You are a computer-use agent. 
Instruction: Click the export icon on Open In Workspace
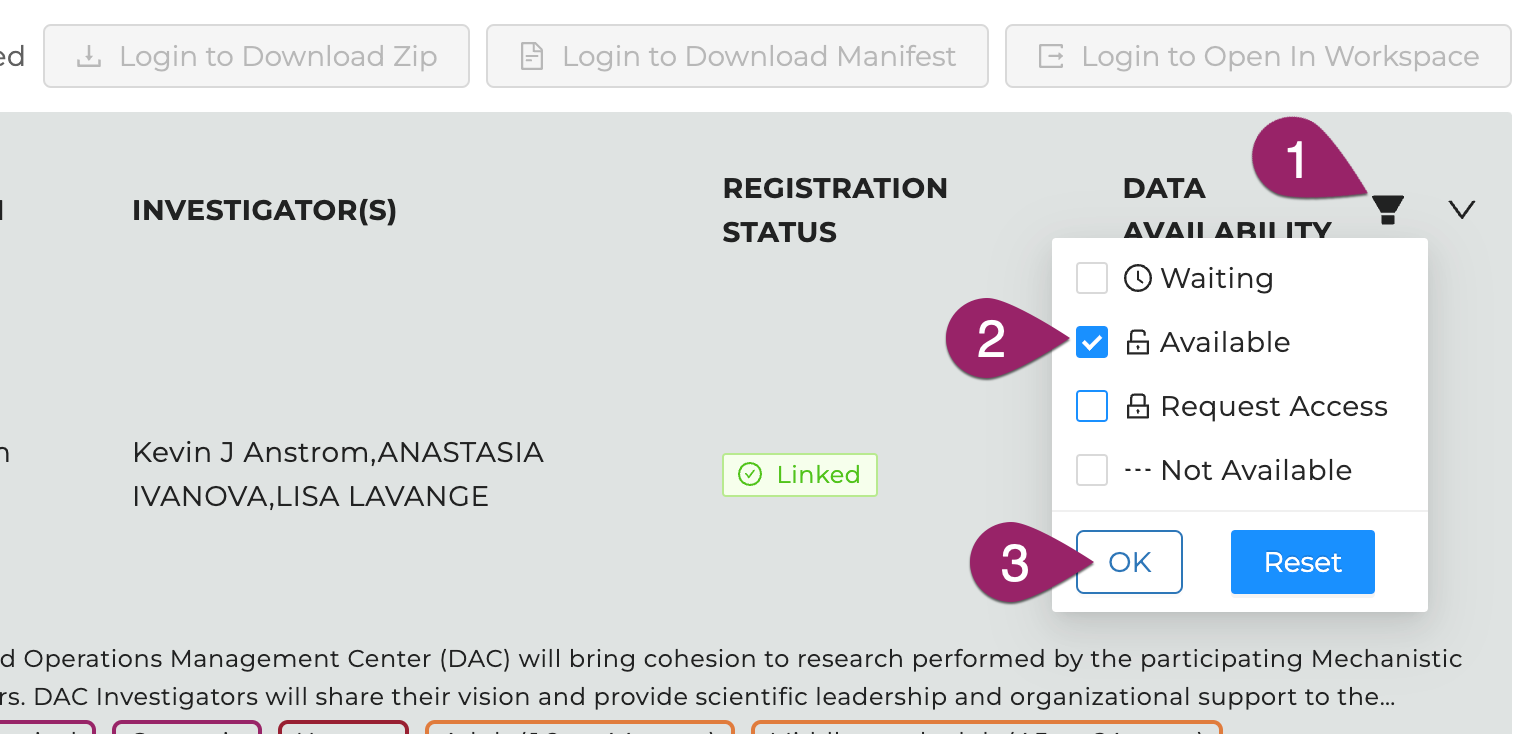click(x=1051, y=56)
